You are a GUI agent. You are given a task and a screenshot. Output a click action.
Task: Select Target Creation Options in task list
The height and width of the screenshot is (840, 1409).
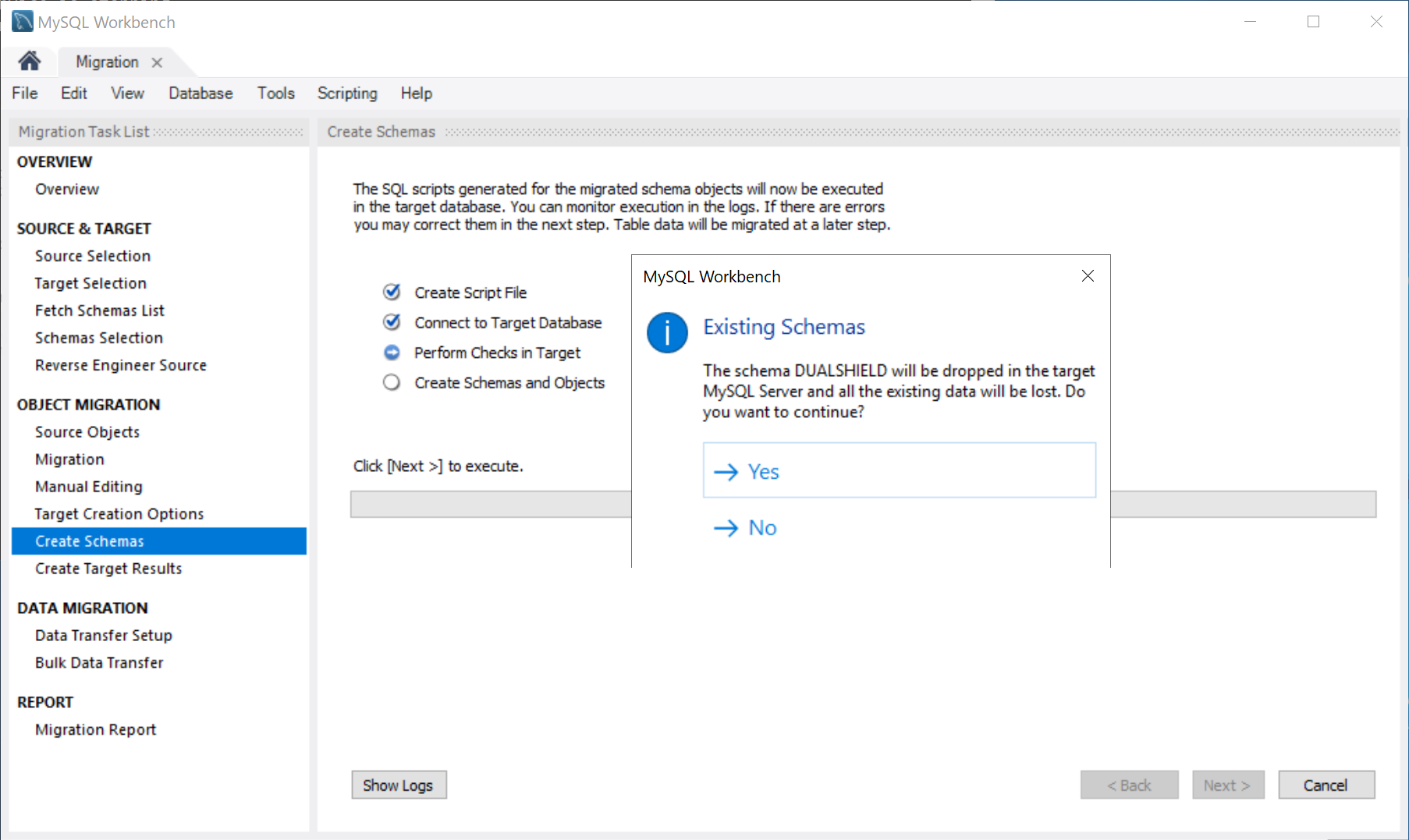click(x=119, y=514)
